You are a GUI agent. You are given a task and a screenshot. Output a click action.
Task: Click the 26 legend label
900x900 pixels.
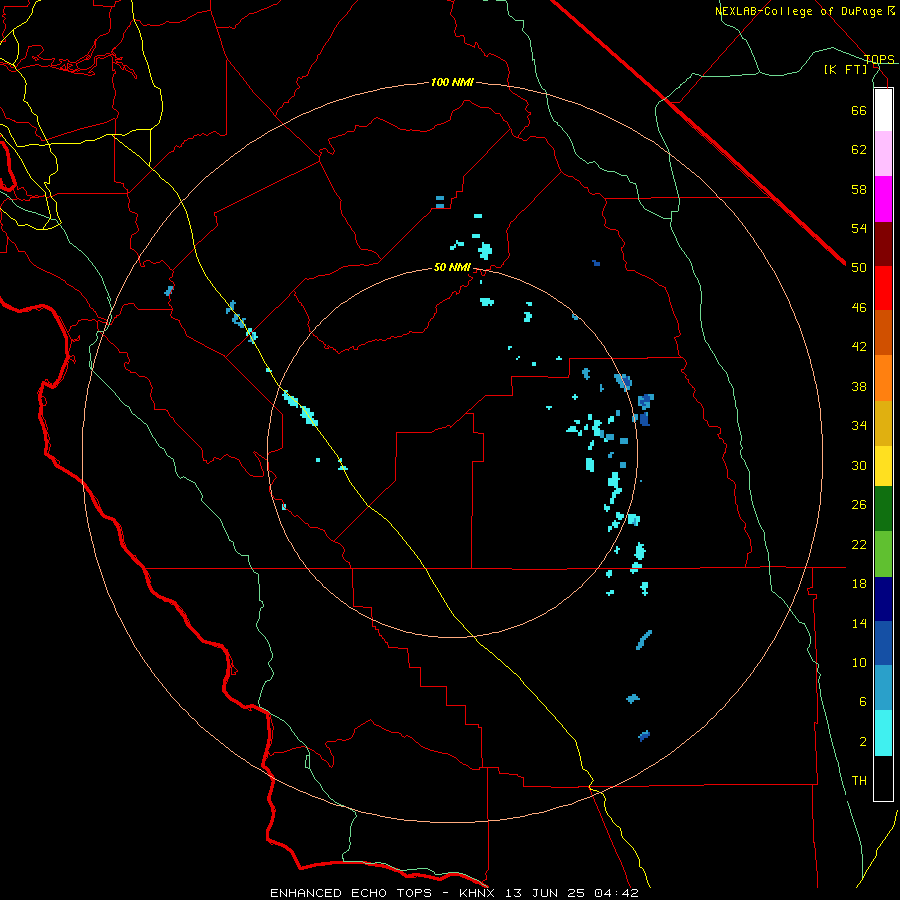[x=859, y=505]
